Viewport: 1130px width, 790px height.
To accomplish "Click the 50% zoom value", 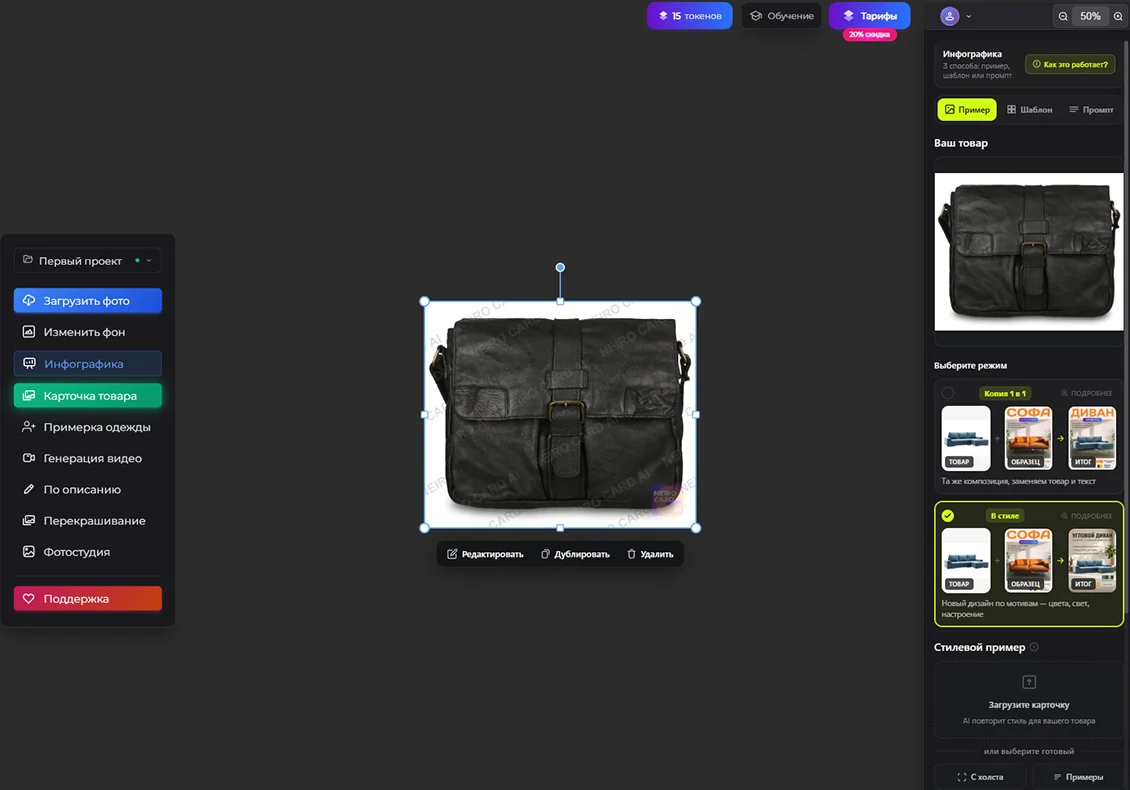I will [1090, 16].
